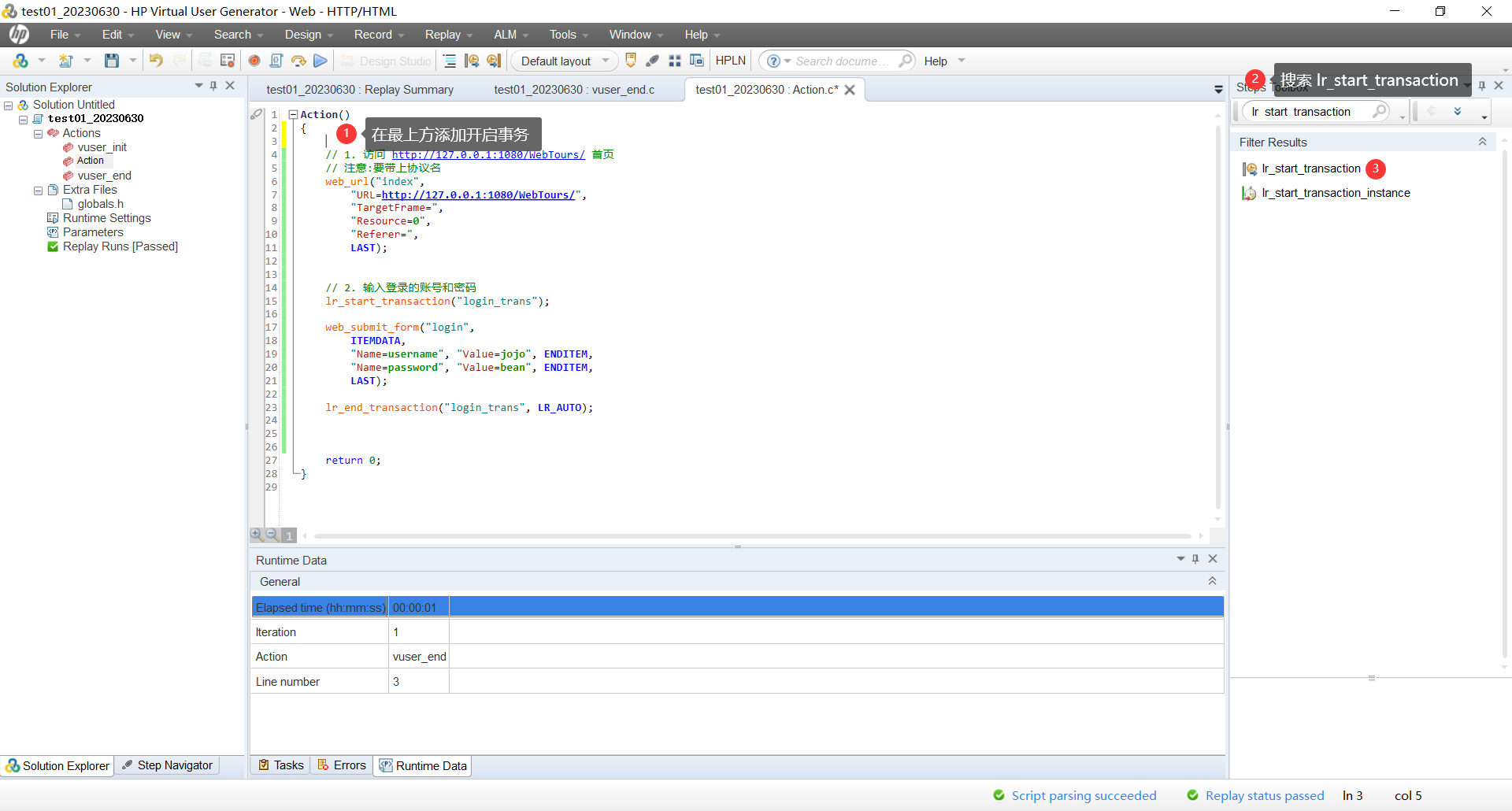Close the Runtime Data panel
Image resolution: width=1512 pixels, height=811 pixels.
[x=1213, y=559]
